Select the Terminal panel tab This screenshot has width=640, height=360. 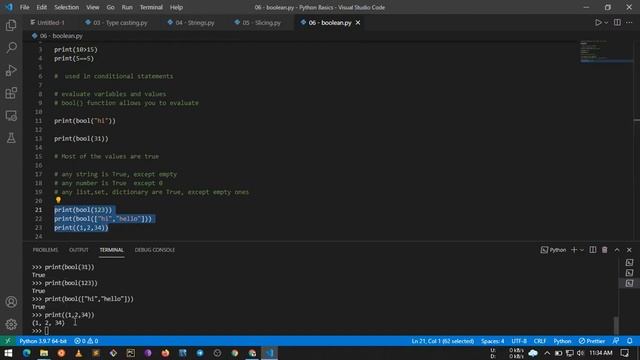tap(111, 250)
